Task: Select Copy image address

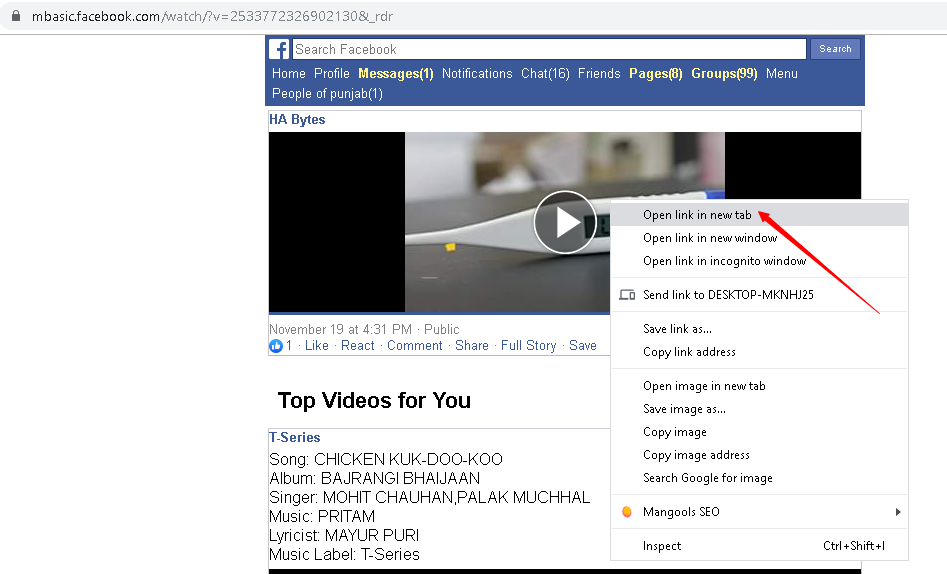Action: [x=759, y=454]
